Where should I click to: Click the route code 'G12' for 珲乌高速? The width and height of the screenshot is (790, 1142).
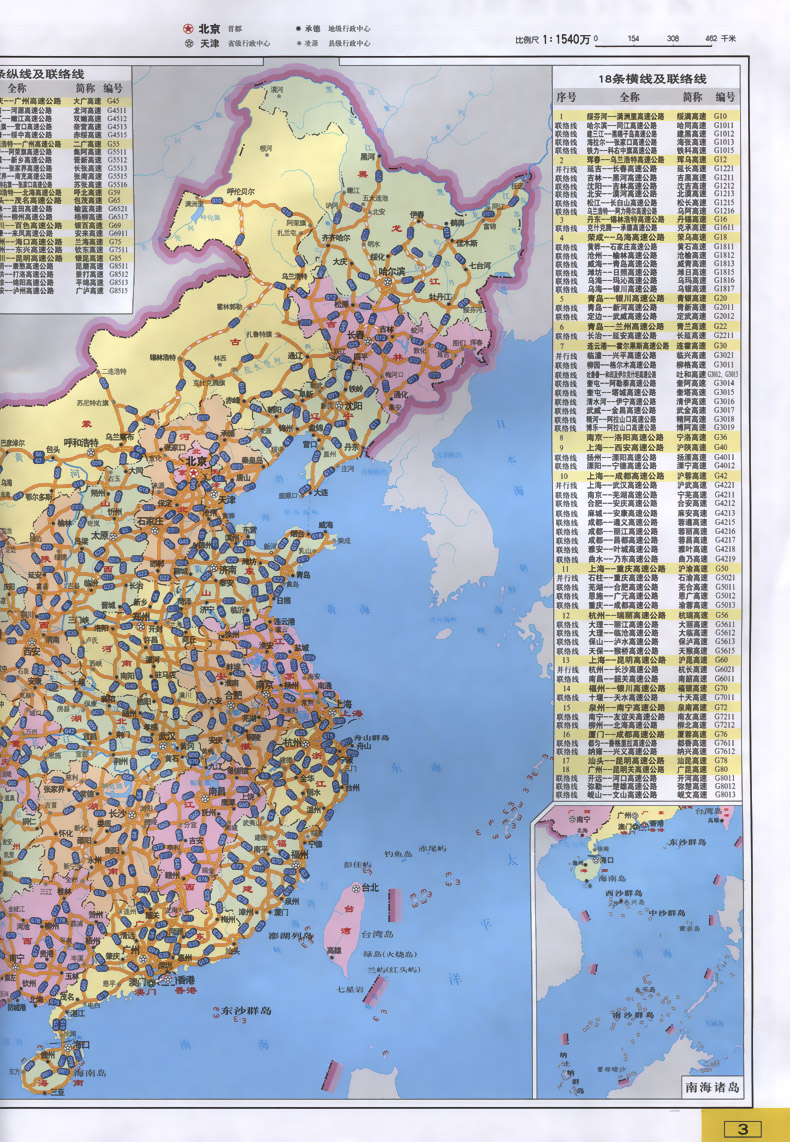[x=720, y=160]
